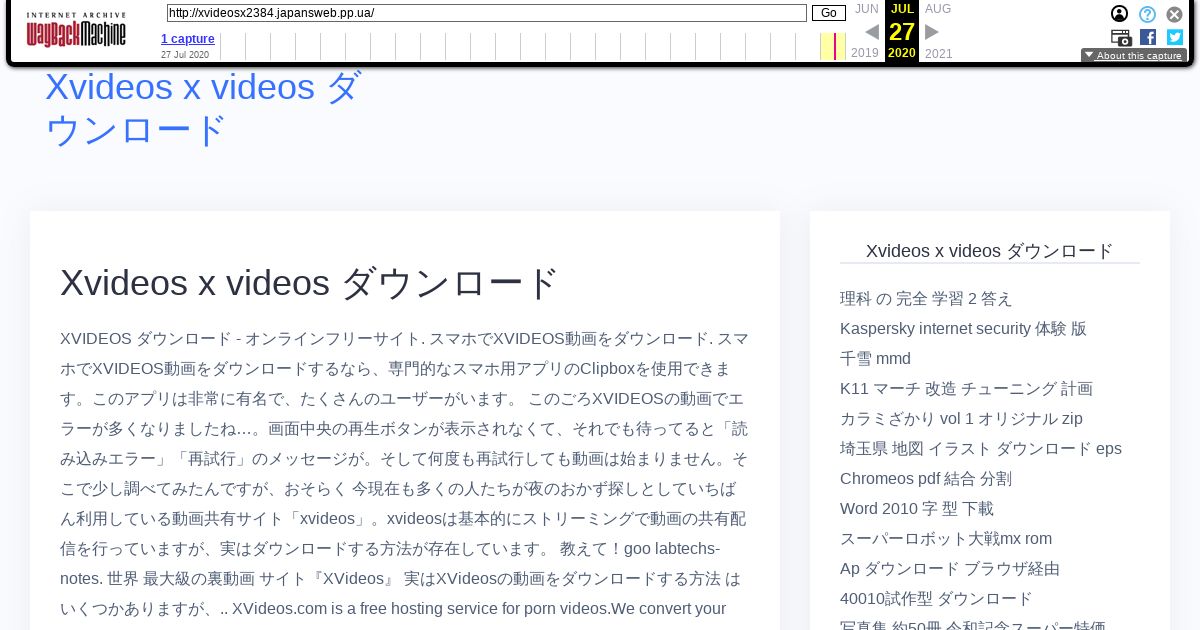Open カラミざかり vol 1 オリジナル zip link
The width and height of the screenshot is (1200, 630).
[x=961, y=419]
